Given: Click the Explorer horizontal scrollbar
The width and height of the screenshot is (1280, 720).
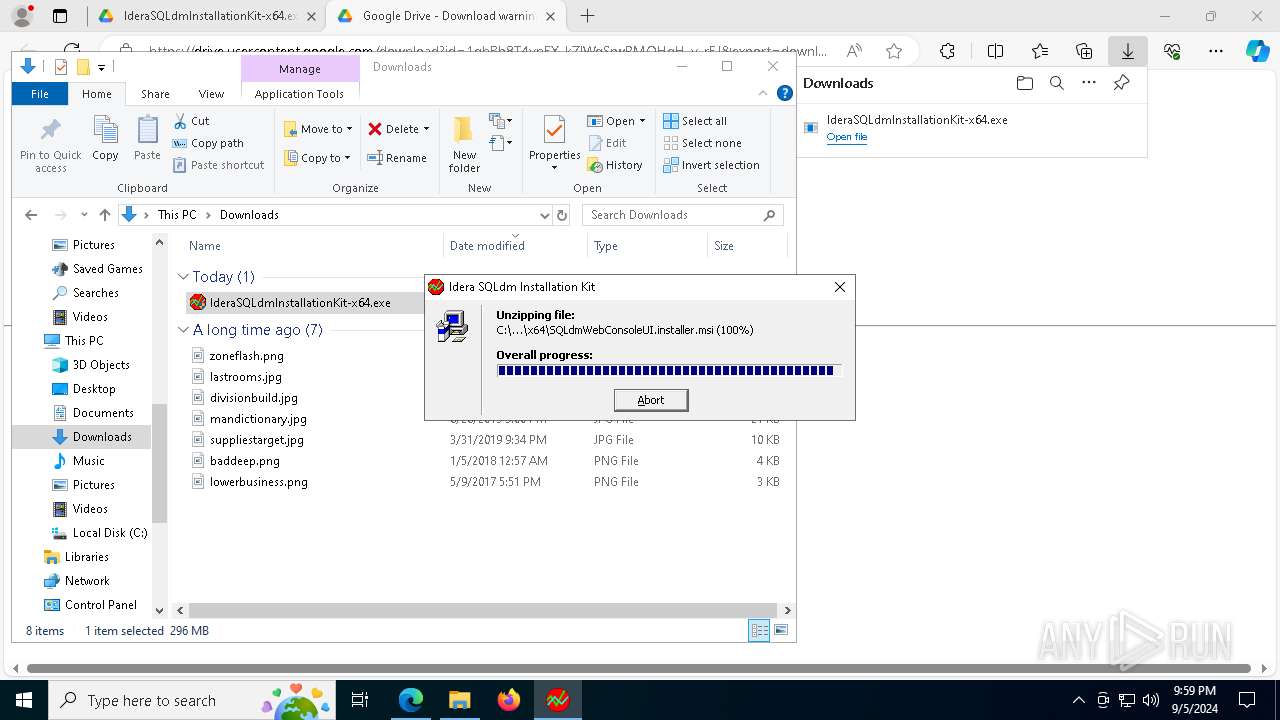Looking at the screenshot, I should coord(483,610).
